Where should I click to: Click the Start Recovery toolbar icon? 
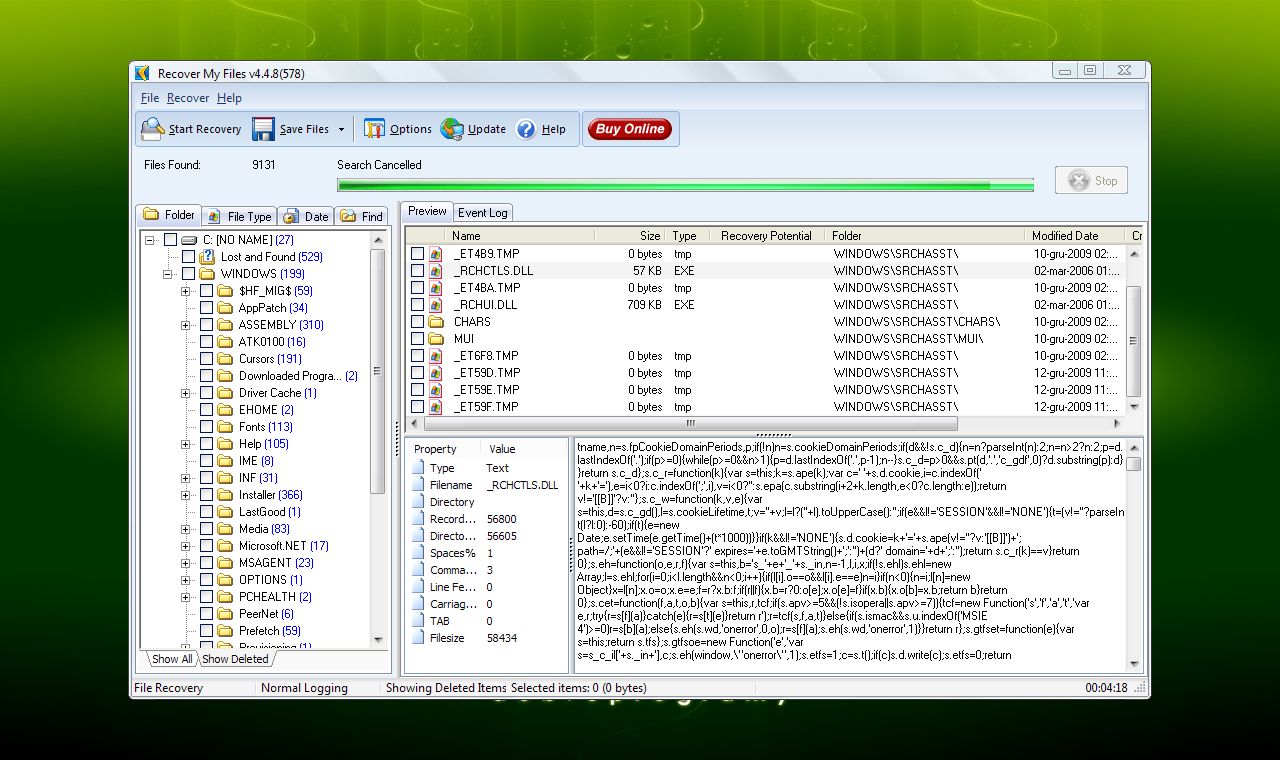coord(152,129)
